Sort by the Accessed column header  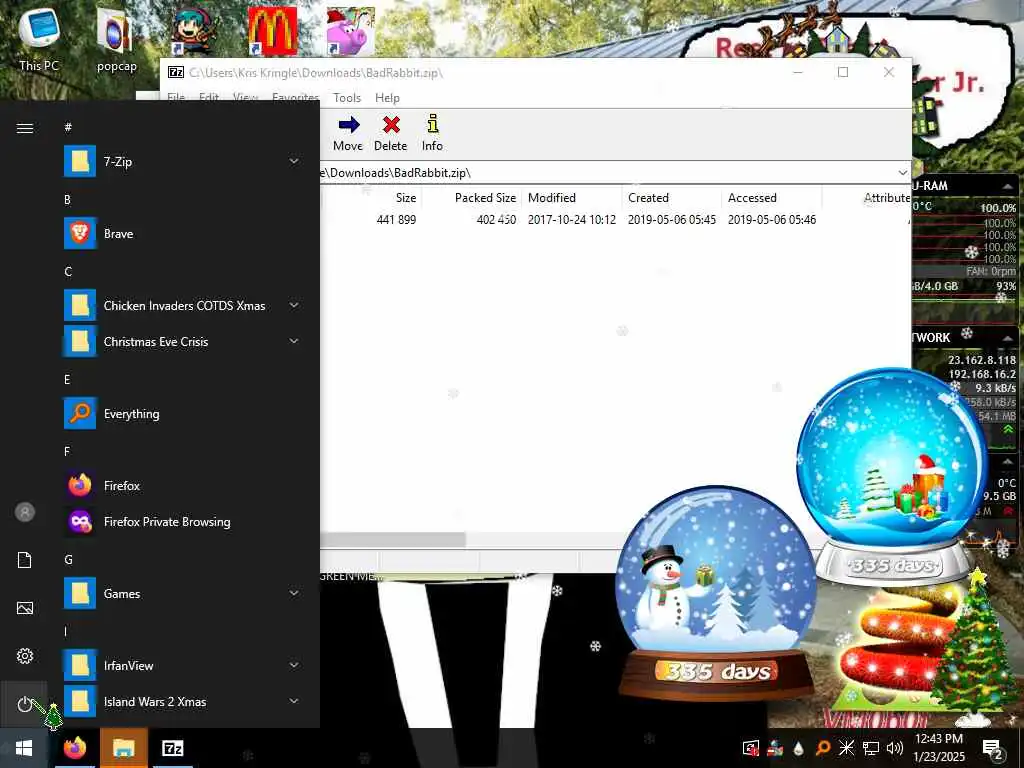pos(752,198)
